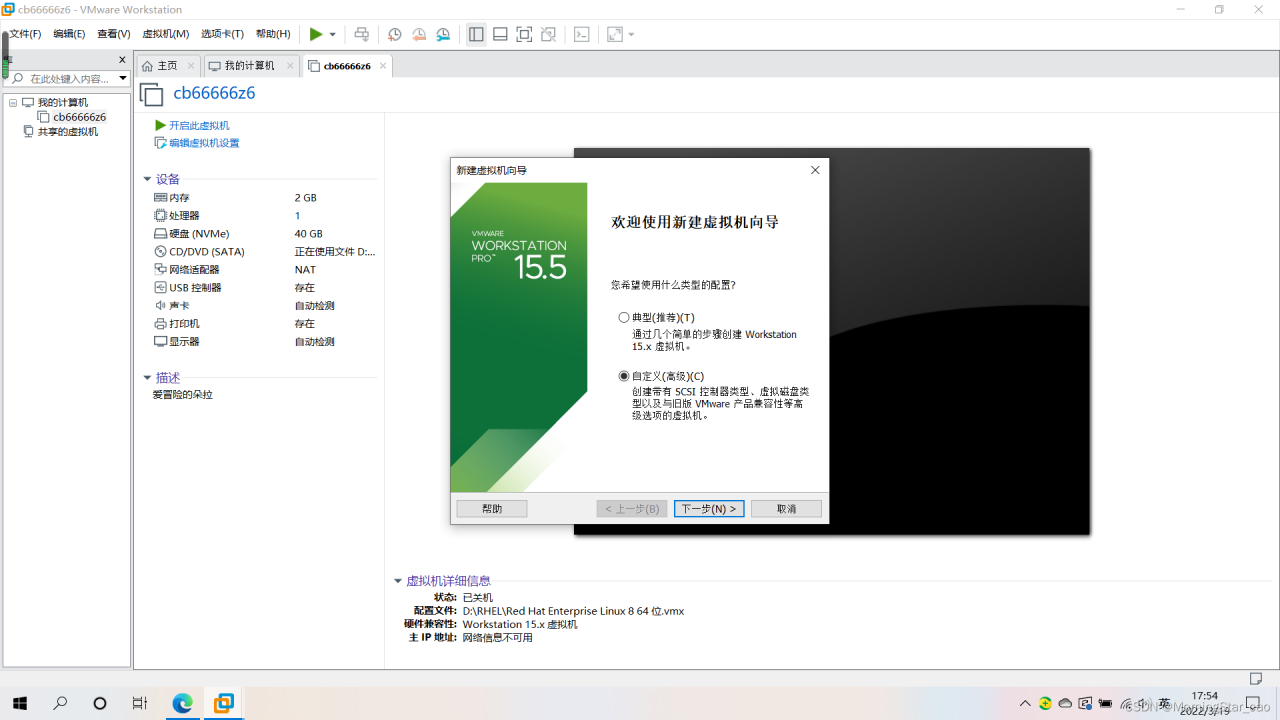The image size is (1280, 720).
Task: Open the 选项卡(T) menu
Action: coord(222,34)
